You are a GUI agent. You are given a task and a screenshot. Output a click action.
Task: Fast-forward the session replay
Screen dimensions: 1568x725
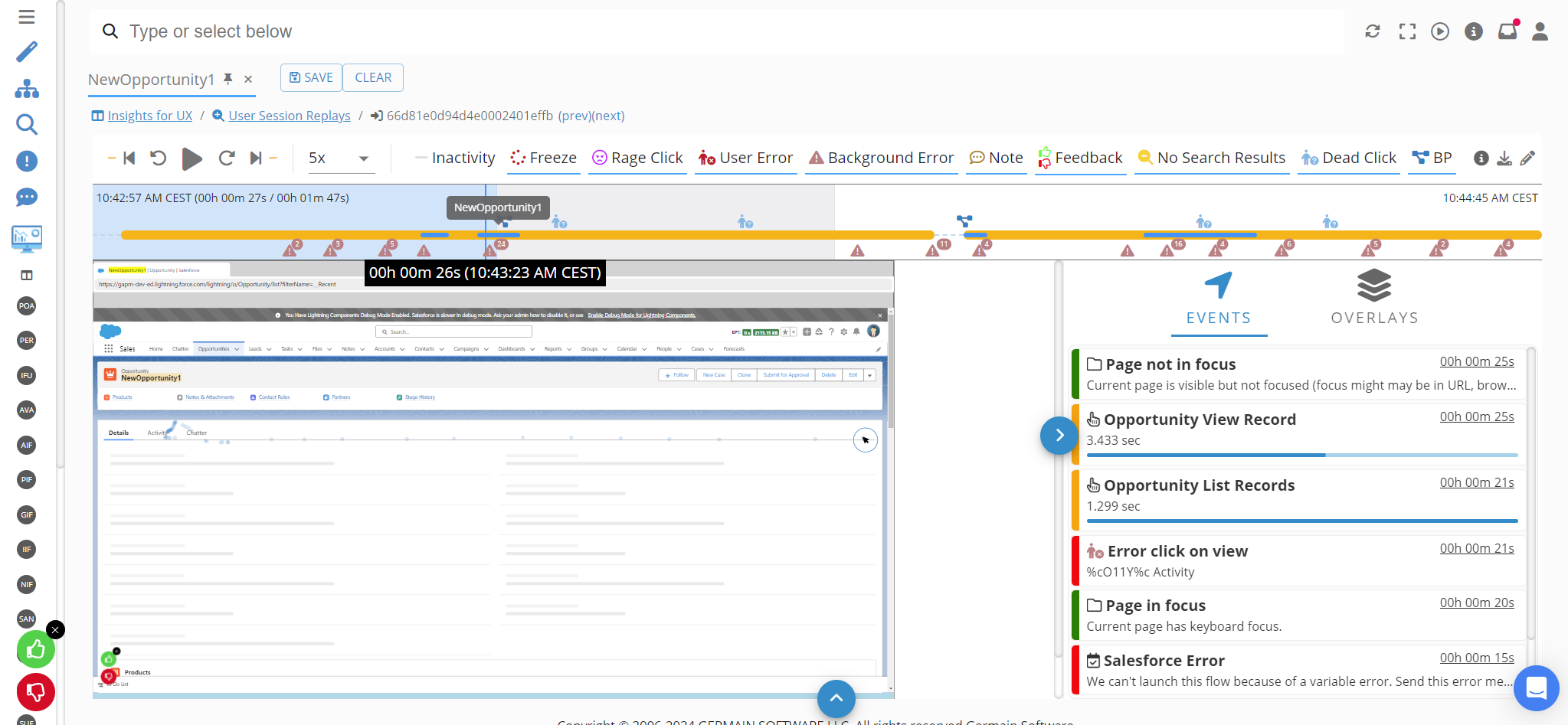226,158
